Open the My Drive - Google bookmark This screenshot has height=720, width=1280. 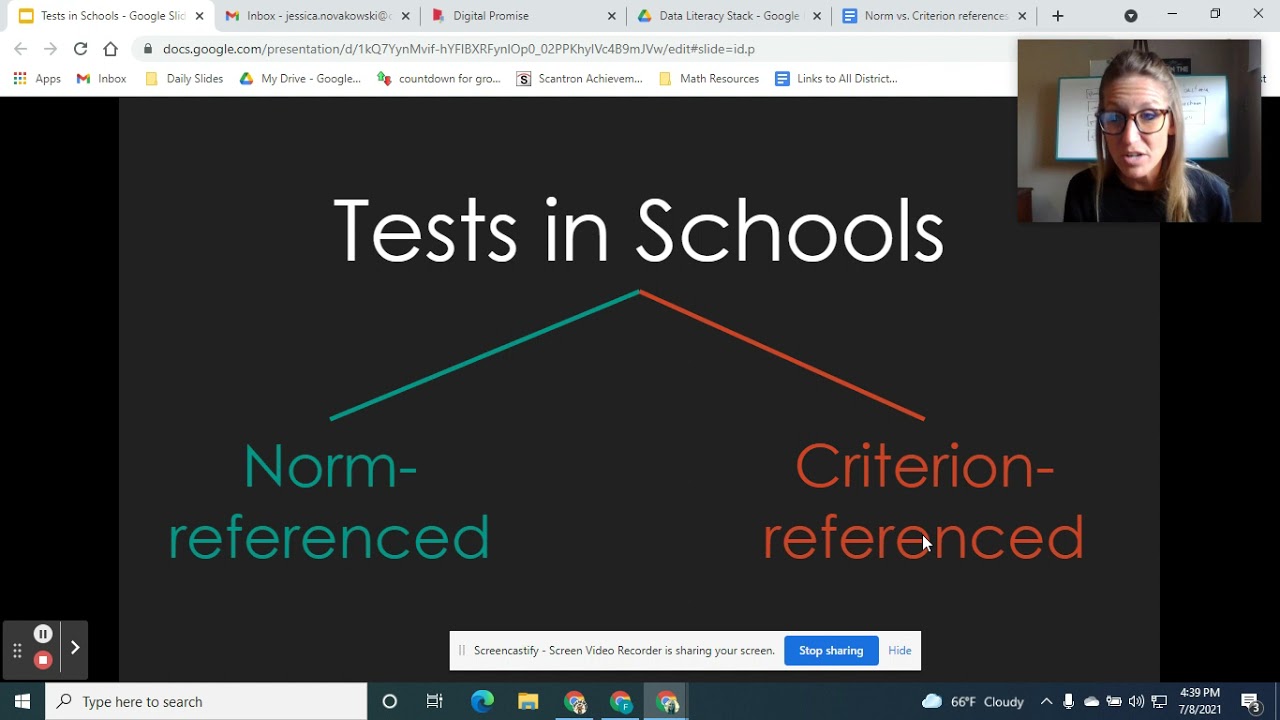coord(300,79)
